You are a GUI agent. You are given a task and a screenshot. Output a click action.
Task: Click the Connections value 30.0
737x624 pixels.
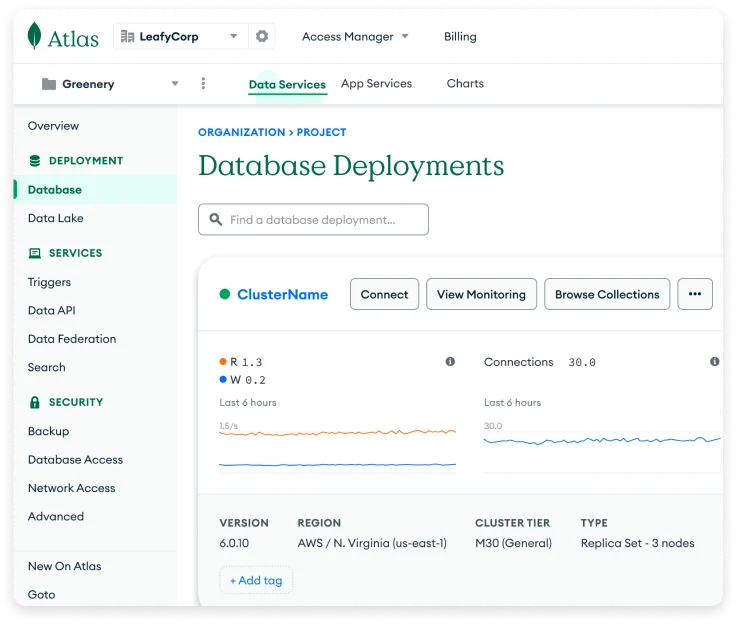click(582, 362)
